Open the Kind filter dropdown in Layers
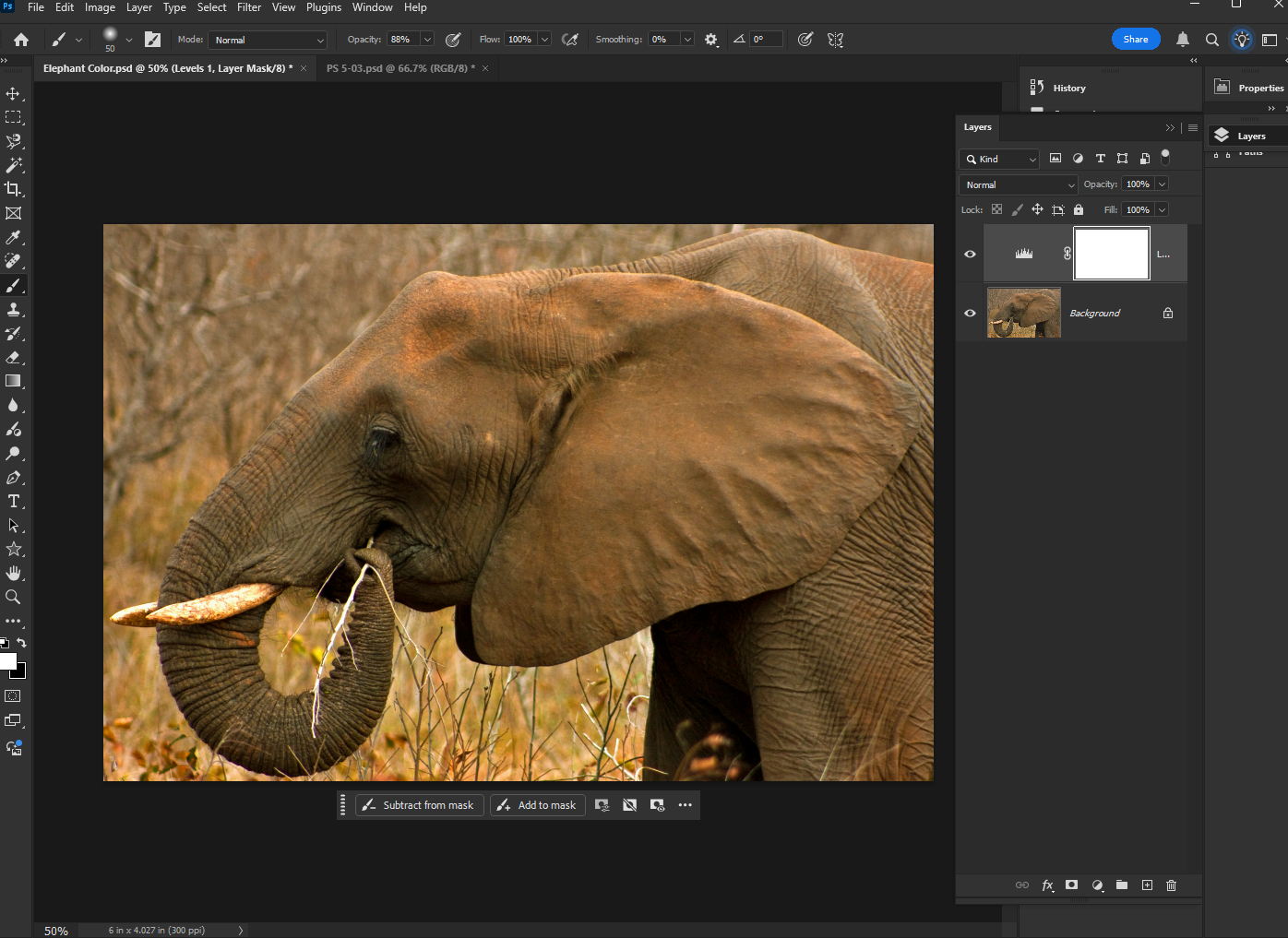 click(x=1000, y=160)
